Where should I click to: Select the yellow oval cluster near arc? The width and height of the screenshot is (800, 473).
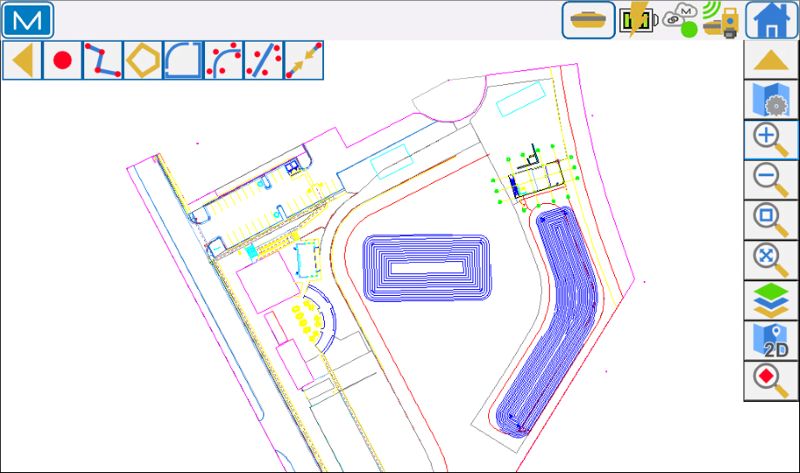pos(307,320)
